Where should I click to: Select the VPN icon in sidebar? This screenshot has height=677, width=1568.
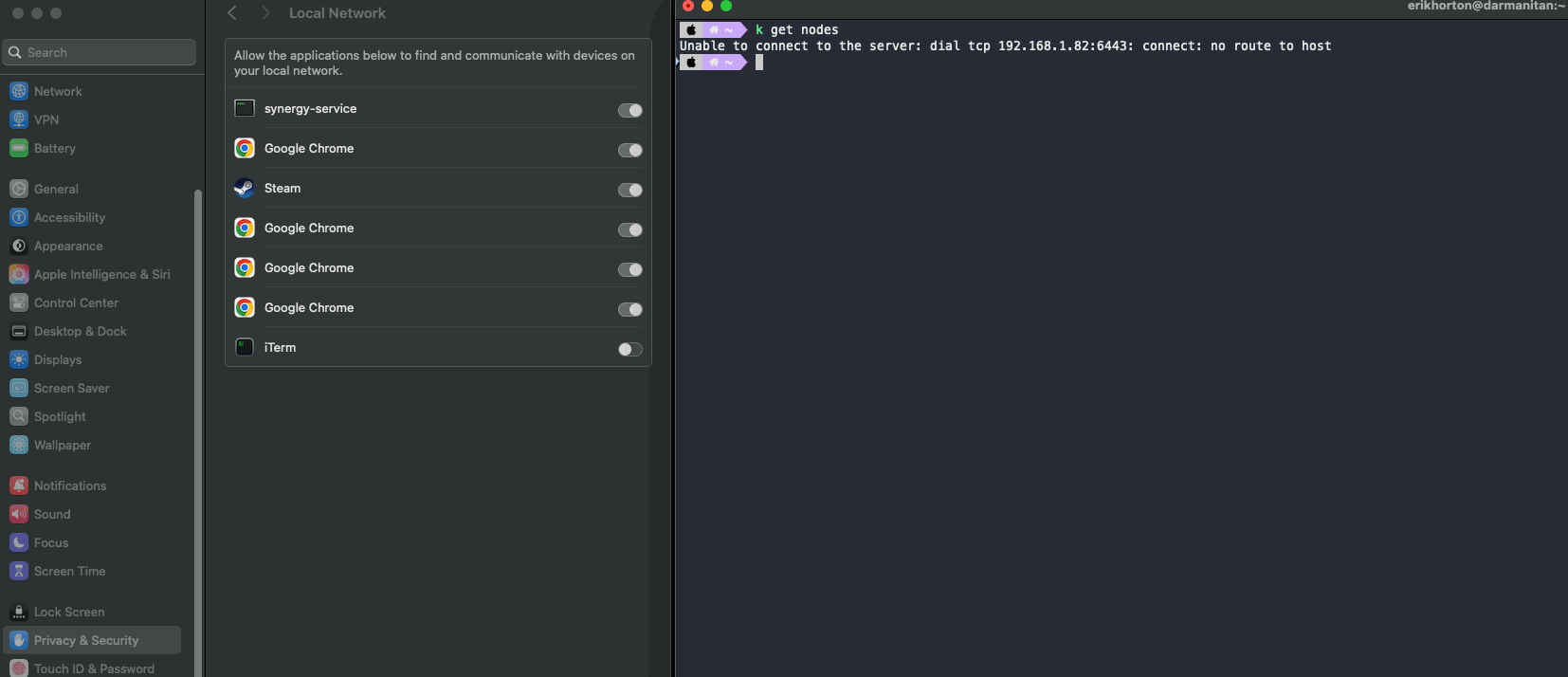(x=19, y=119)
